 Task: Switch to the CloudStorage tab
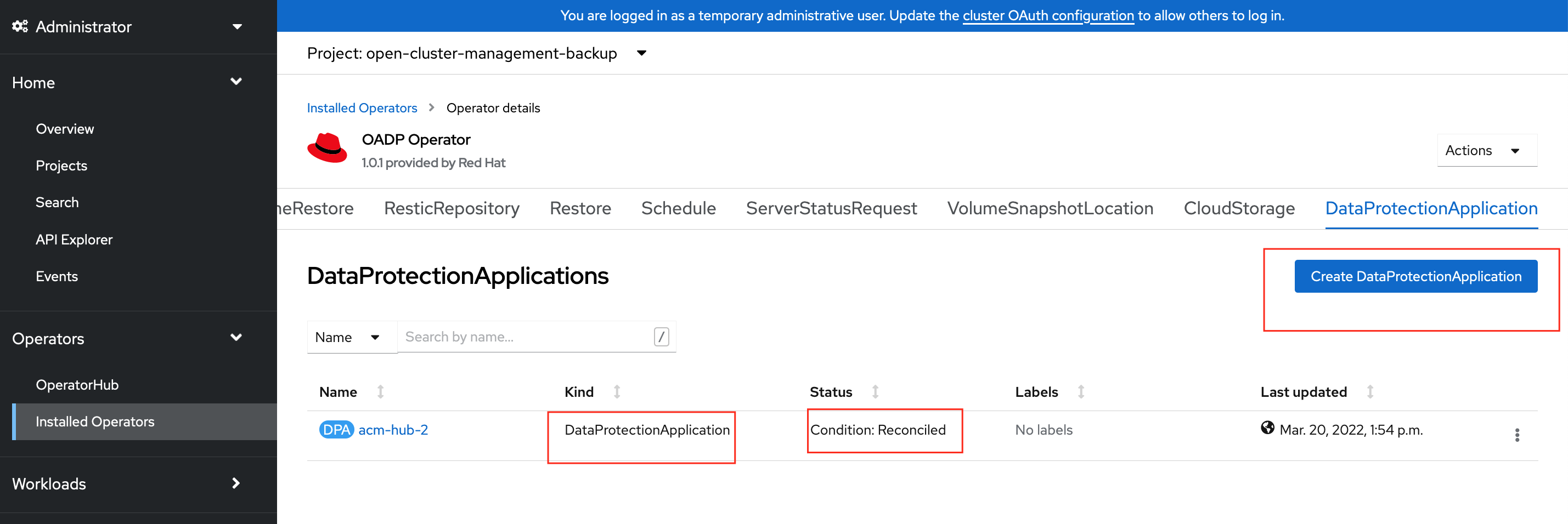[1239, 208]
